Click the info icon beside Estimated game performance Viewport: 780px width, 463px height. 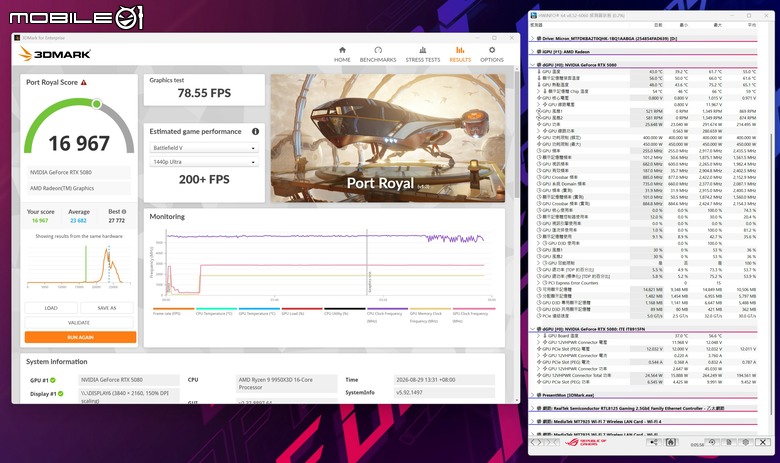tap(255, 131)
